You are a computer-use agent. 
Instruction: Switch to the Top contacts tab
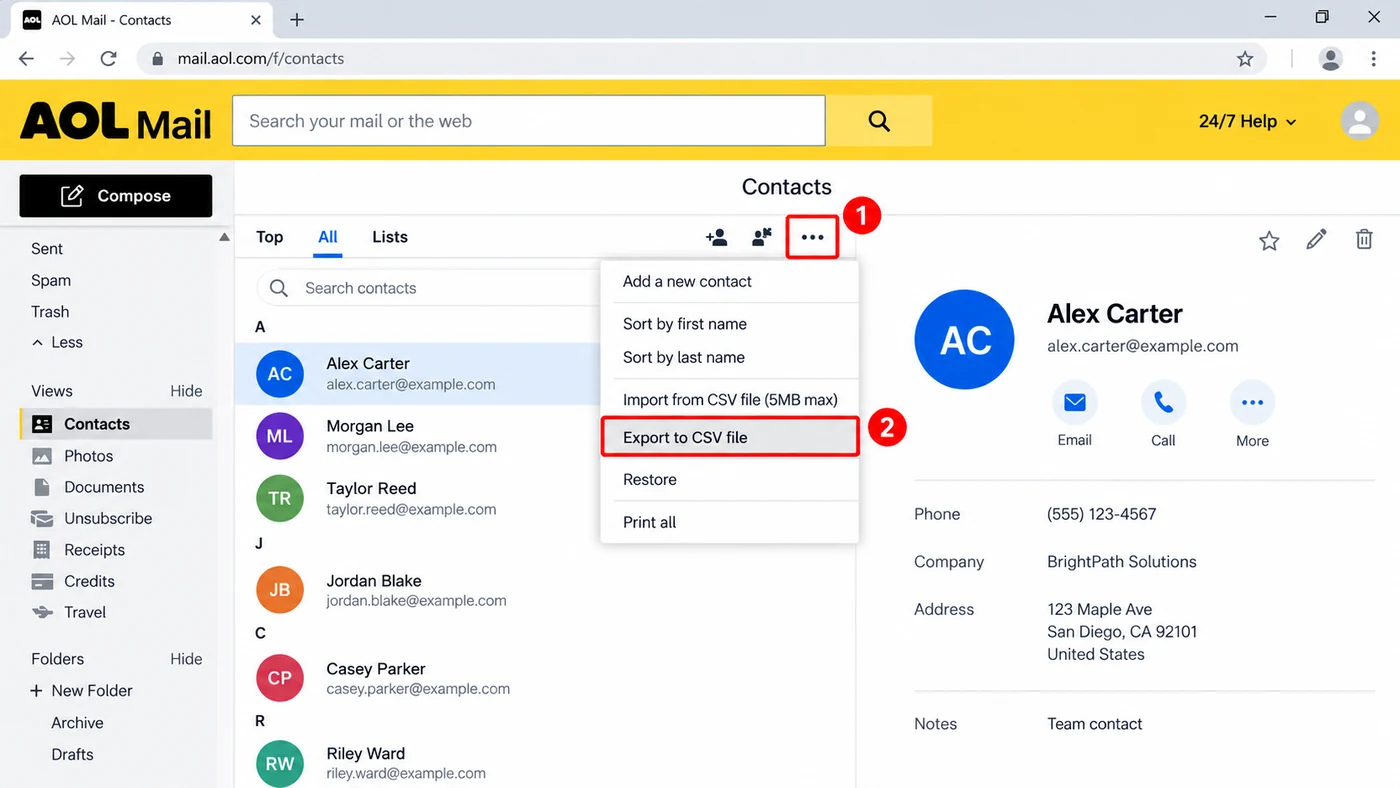point(269,237)
